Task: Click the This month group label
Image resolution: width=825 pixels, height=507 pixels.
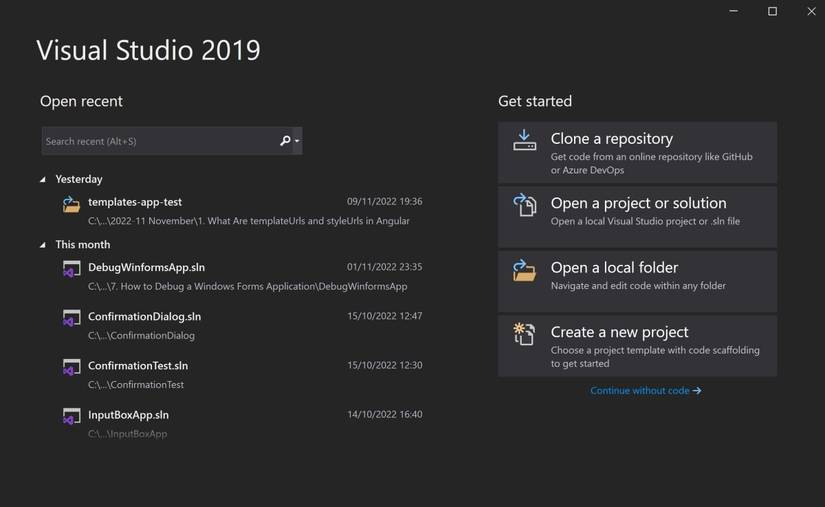Action: click(x=83, y=245)
